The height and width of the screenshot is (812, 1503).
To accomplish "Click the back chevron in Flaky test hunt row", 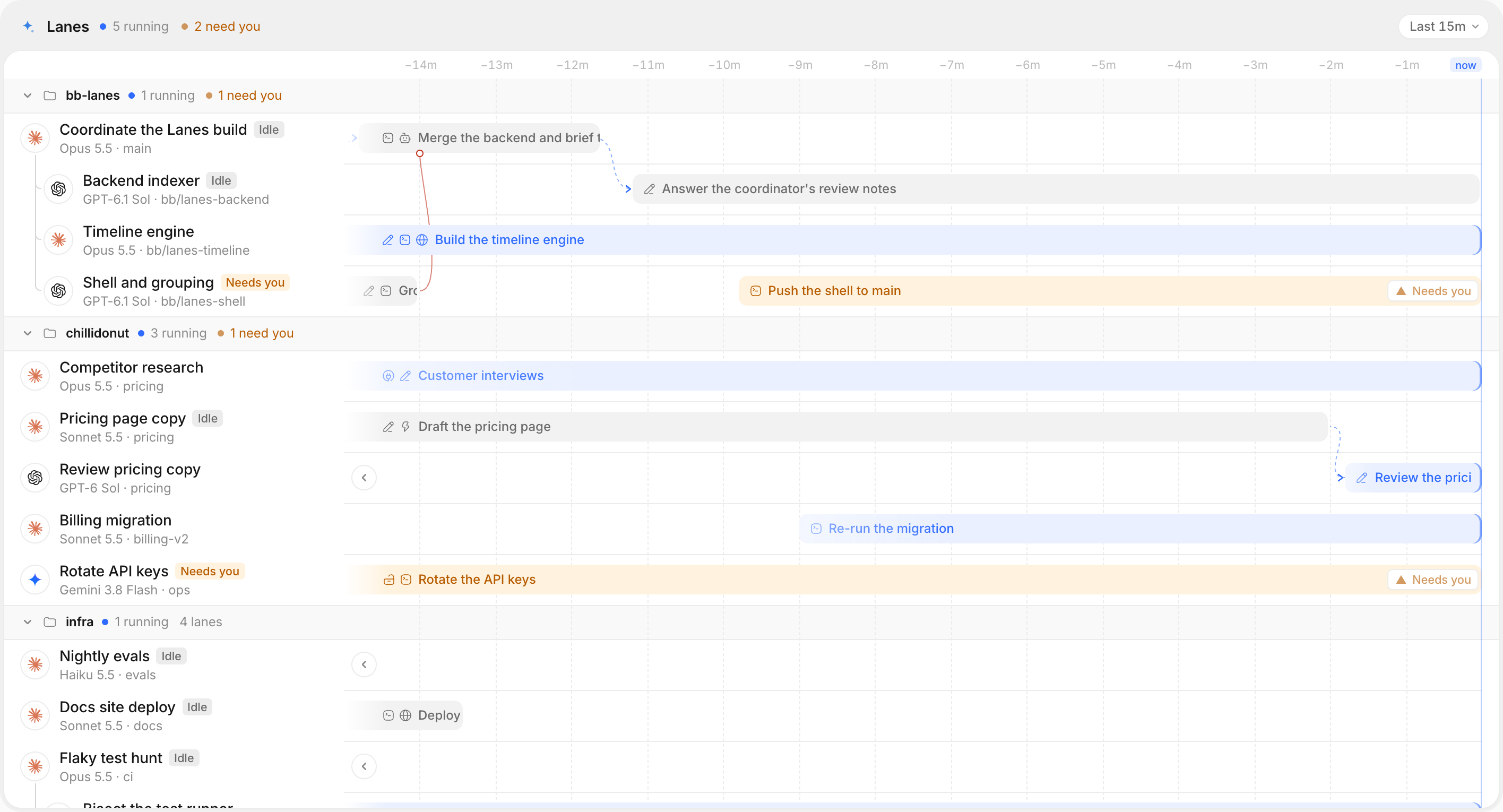I will (364, 766).
